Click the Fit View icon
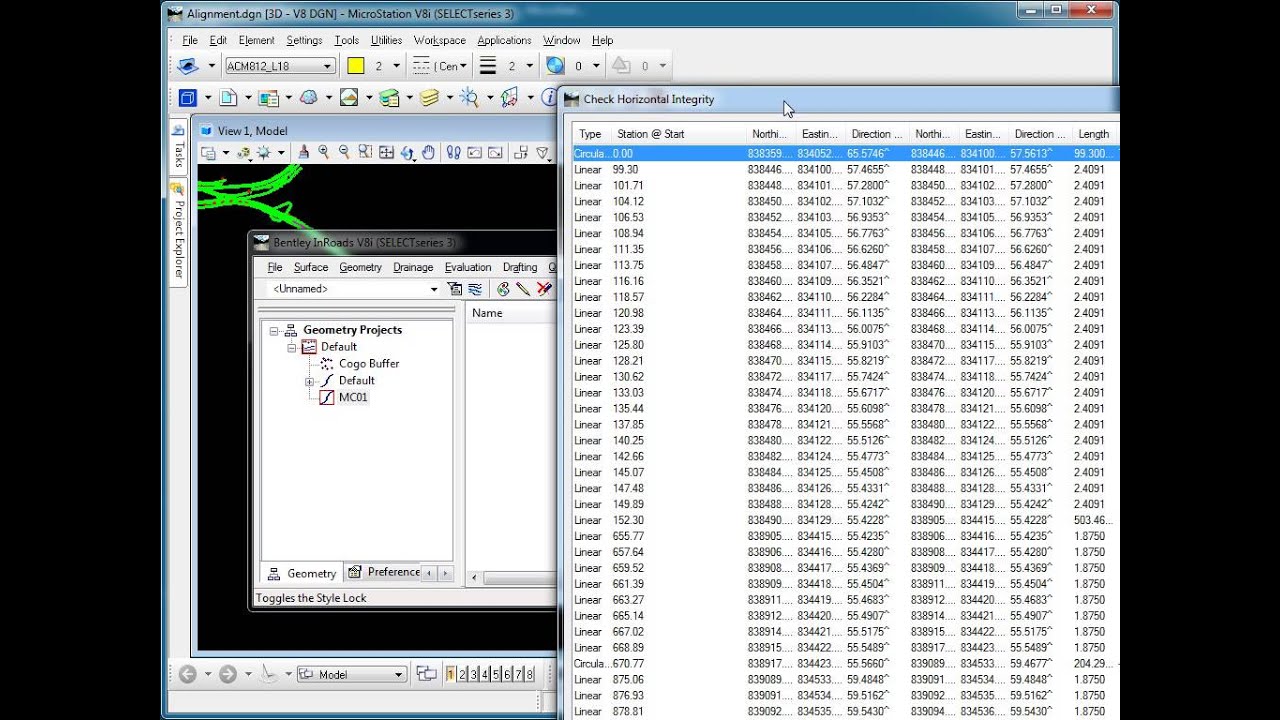Image resolution: width=1280 pixels, height=720 pixels. tap(386, 153)
